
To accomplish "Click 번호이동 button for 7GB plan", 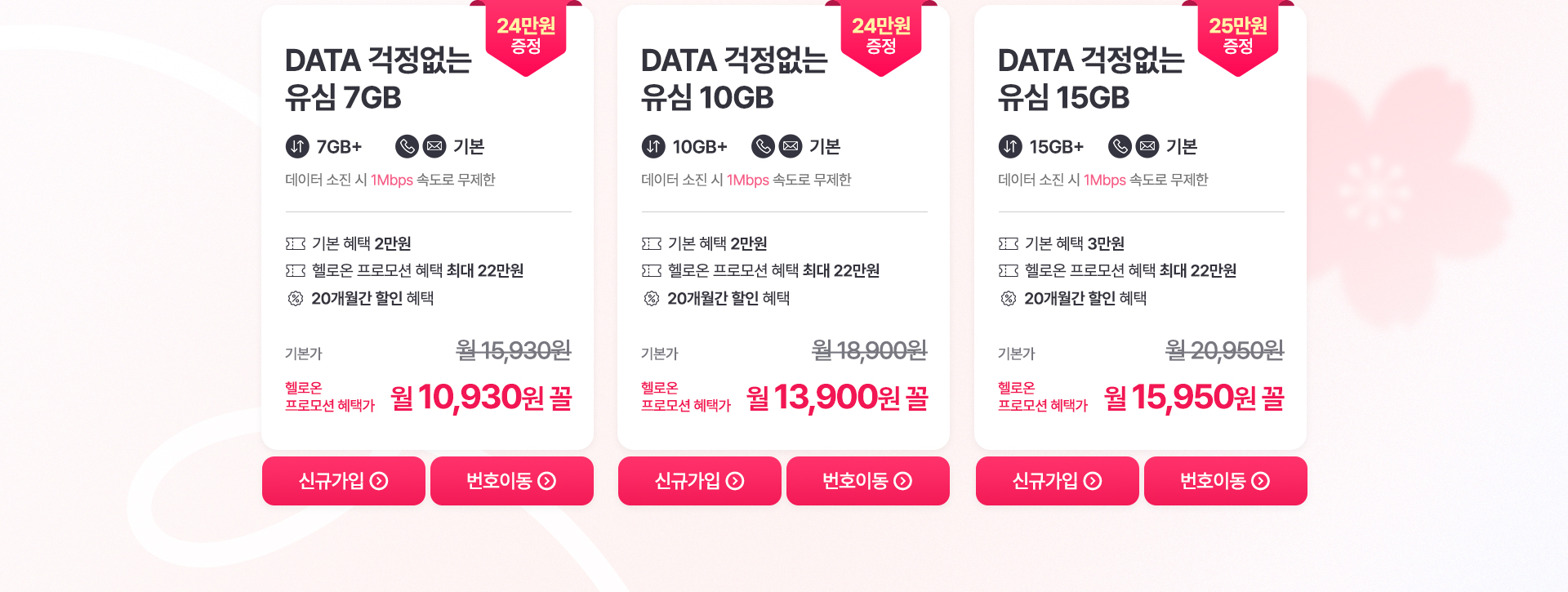I will 512,481.
